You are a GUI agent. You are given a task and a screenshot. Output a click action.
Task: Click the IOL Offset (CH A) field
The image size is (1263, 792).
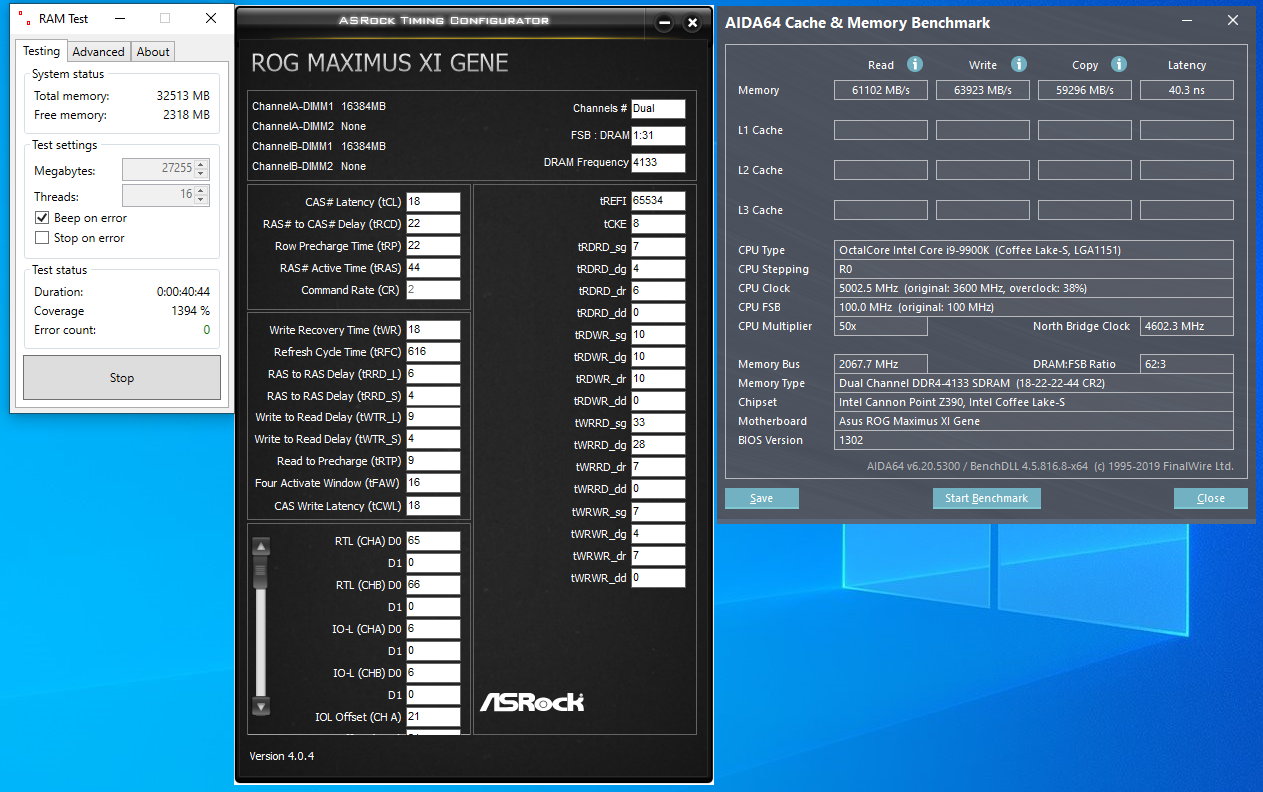coord(433,717)
